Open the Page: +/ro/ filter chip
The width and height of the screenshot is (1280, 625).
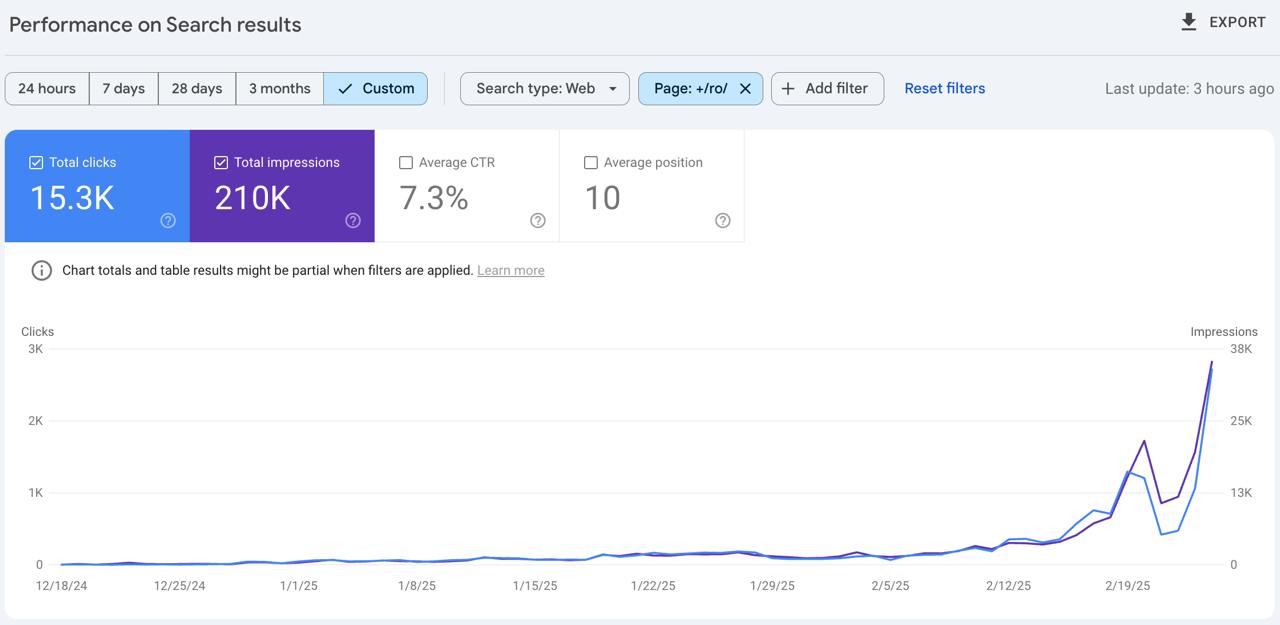tap(691, 88)
